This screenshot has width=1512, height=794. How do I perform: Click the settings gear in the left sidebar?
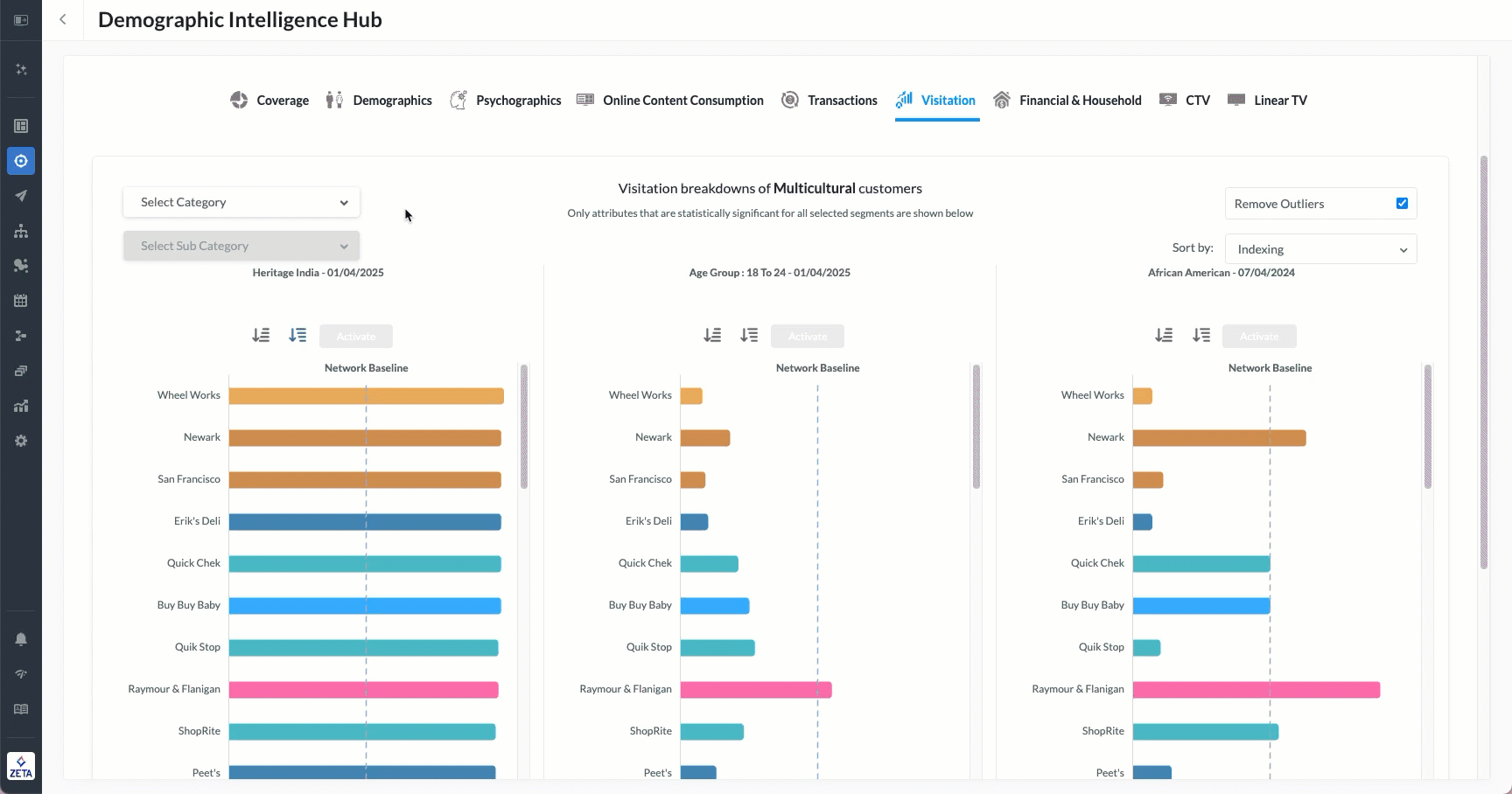[21, 441]
